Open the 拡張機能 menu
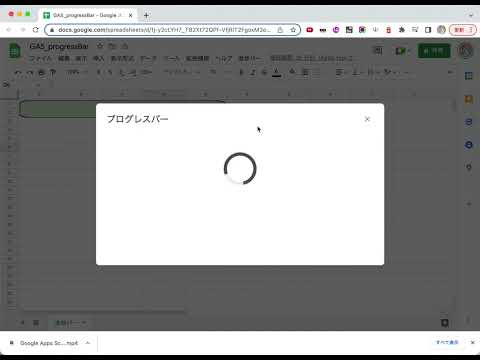 coord(197,59)
